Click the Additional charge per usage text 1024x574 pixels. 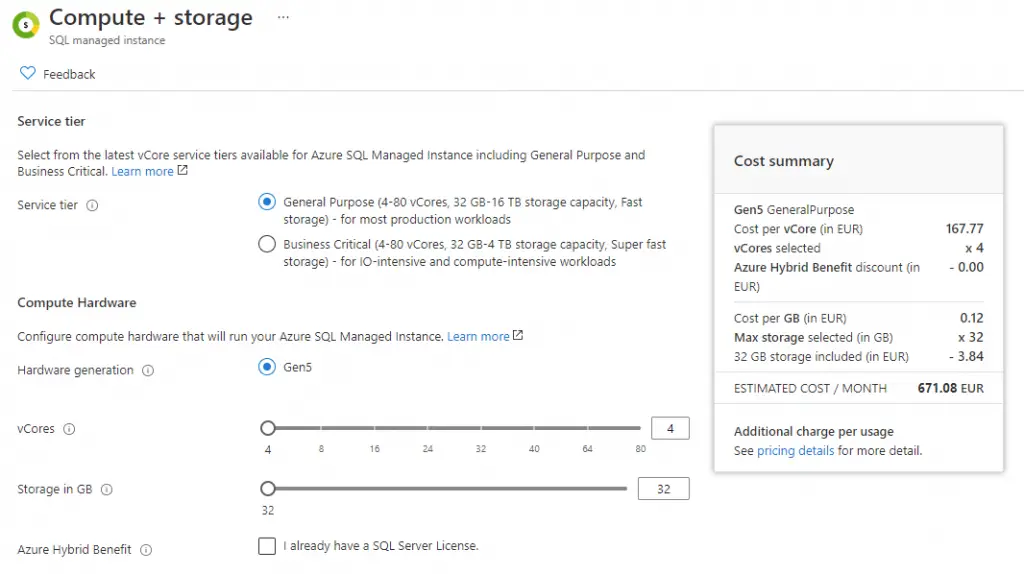pyautogui.click(x=814, y=432)
